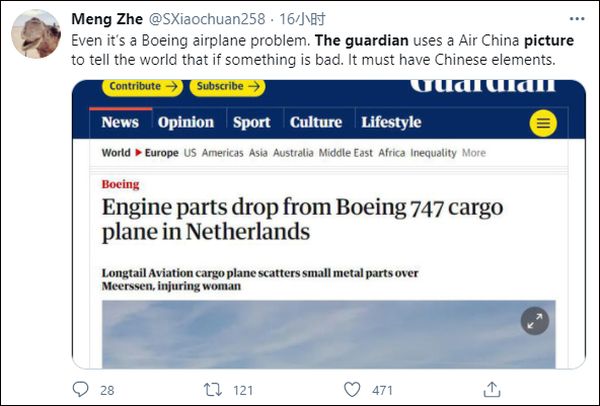Open the Guardian yellow hamburger menu
Screen dimensions: 600x406
pos(543,124)
